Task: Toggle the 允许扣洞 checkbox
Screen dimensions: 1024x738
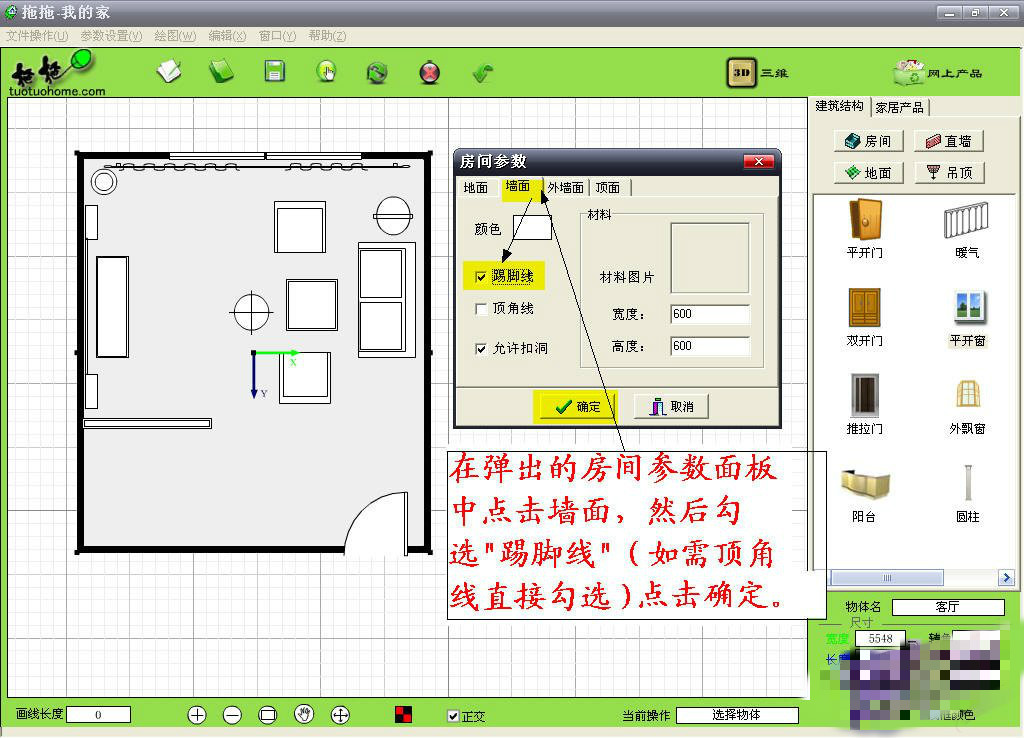Action: 481,349
